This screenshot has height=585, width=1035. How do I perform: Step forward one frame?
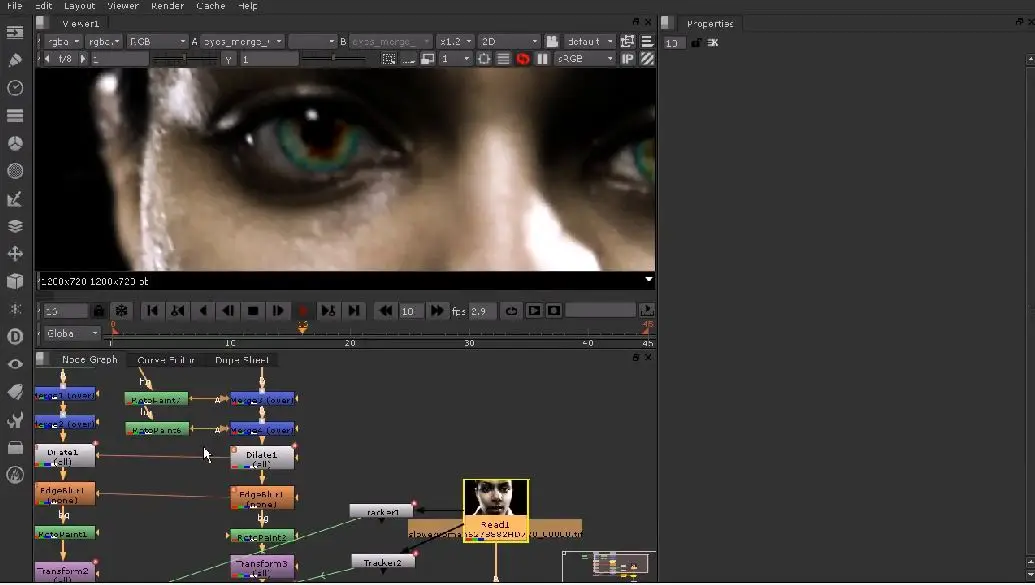coord(278,310)
